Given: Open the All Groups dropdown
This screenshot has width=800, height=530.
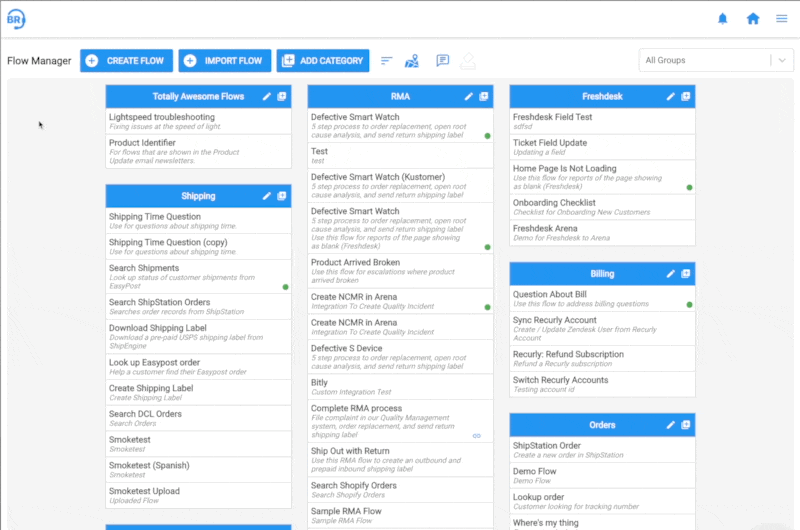Looking at the screenshot, I should 716,60.
